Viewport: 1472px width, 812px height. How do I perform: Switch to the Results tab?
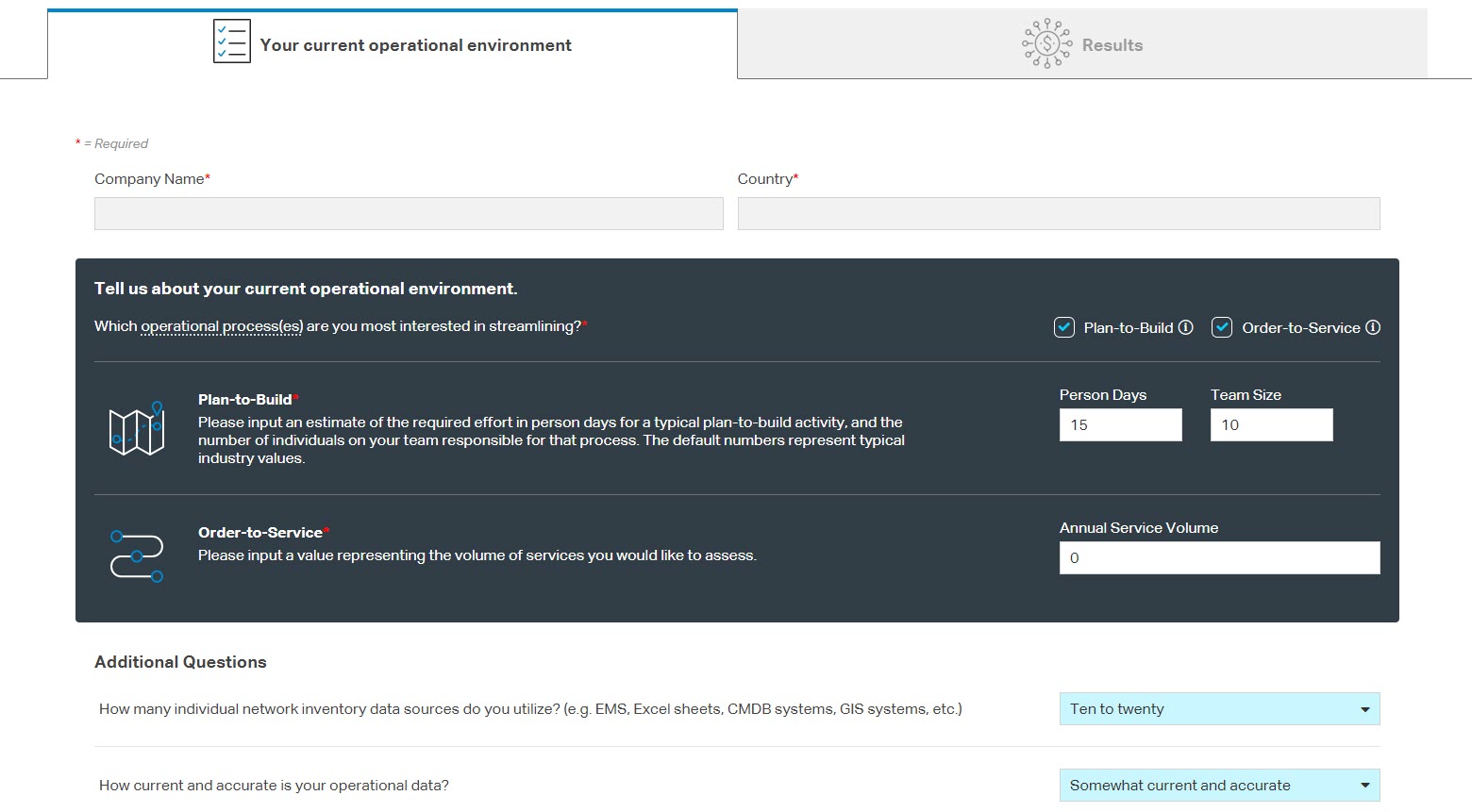(1111, 45)
